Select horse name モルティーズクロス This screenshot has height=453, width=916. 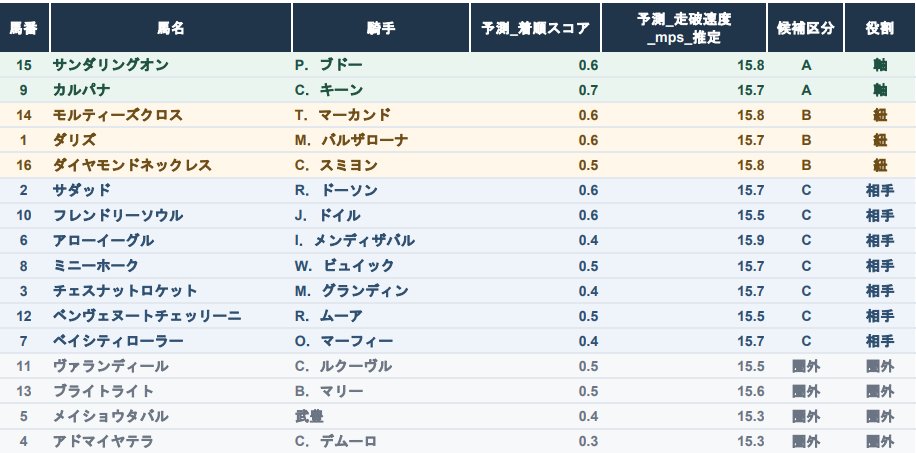tap(117, 115)
